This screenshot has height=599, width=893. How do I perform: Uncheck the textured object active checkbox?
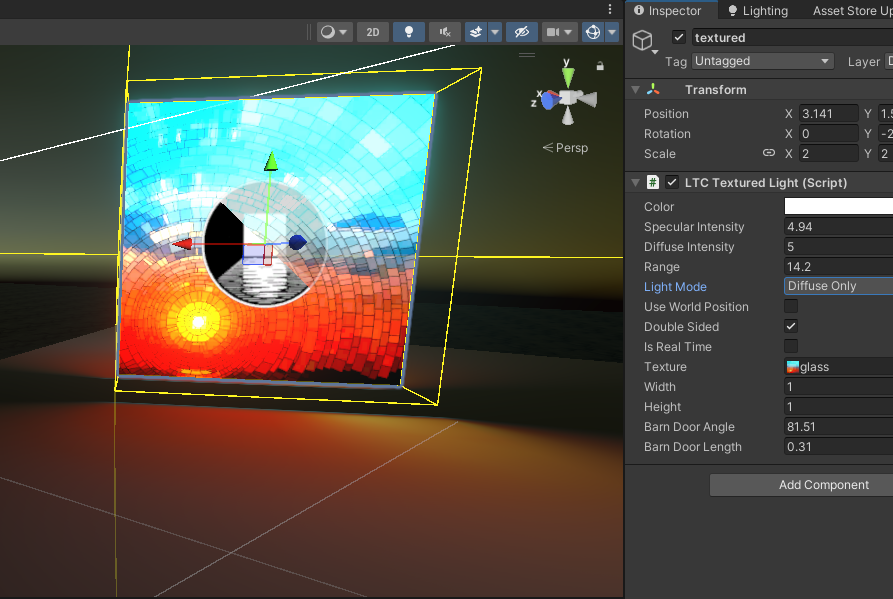click(679, 38)
